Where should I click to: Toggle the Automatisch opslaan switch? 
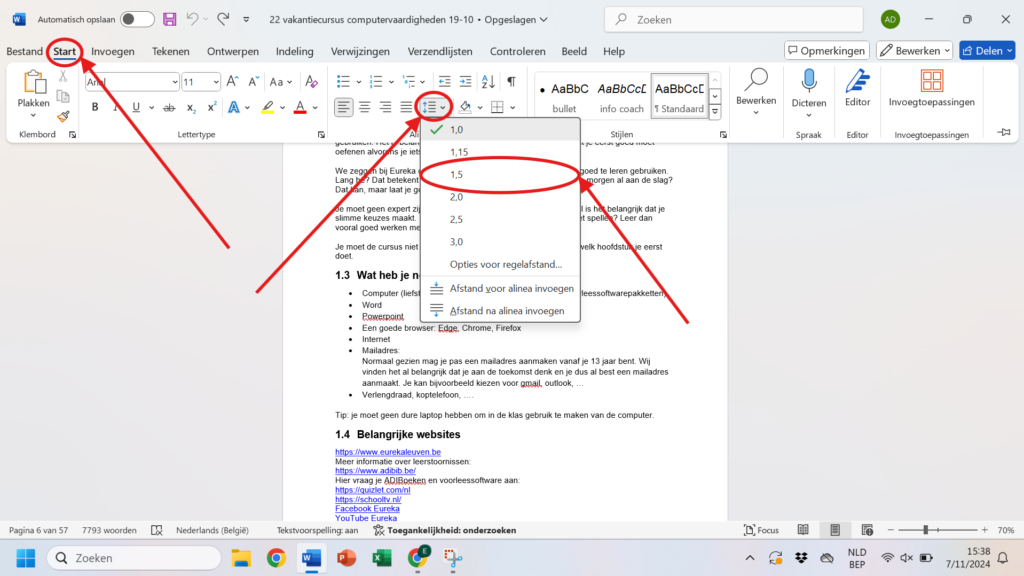137,19
